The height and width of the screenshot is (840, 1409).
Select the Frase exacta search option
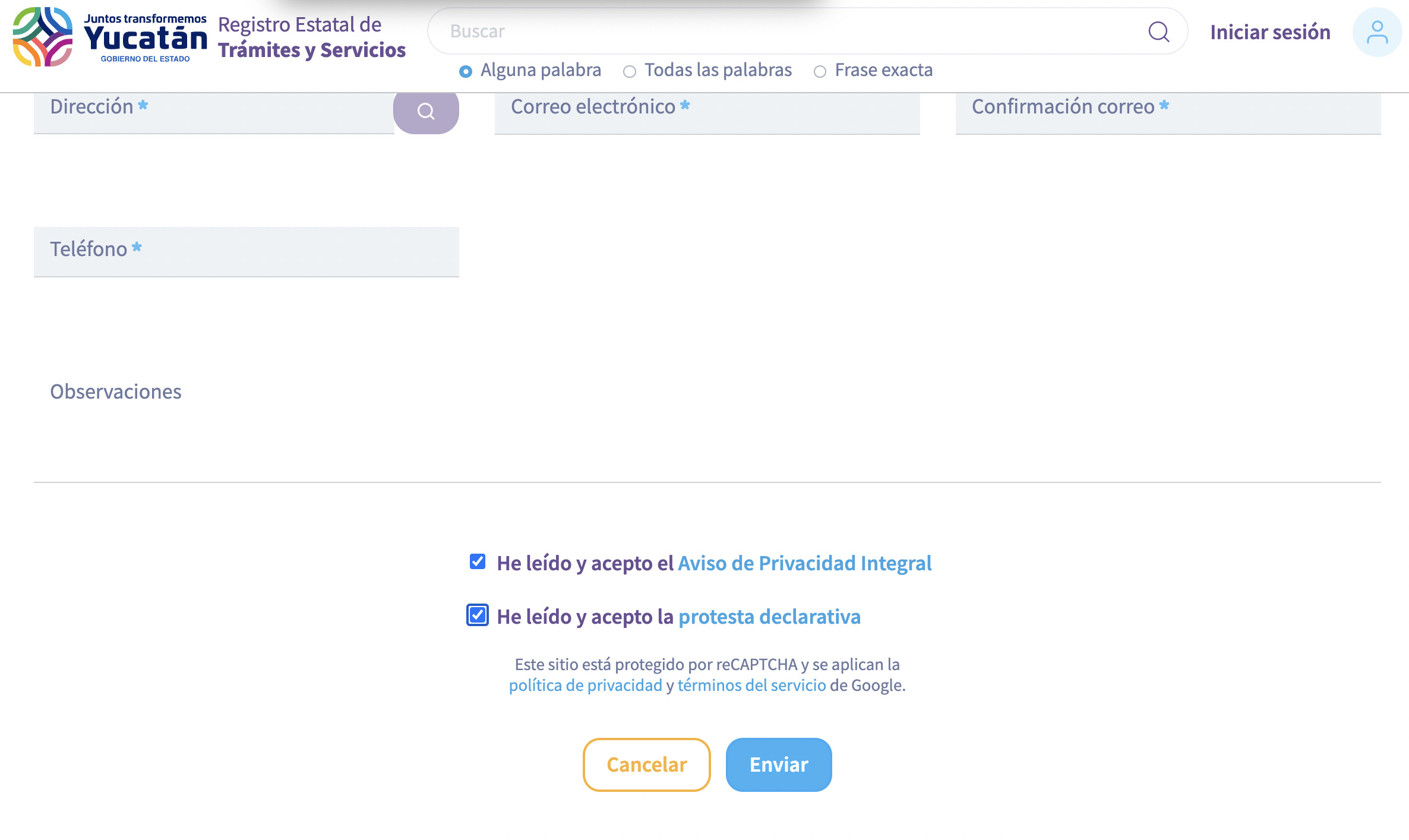tap(820, 71)
